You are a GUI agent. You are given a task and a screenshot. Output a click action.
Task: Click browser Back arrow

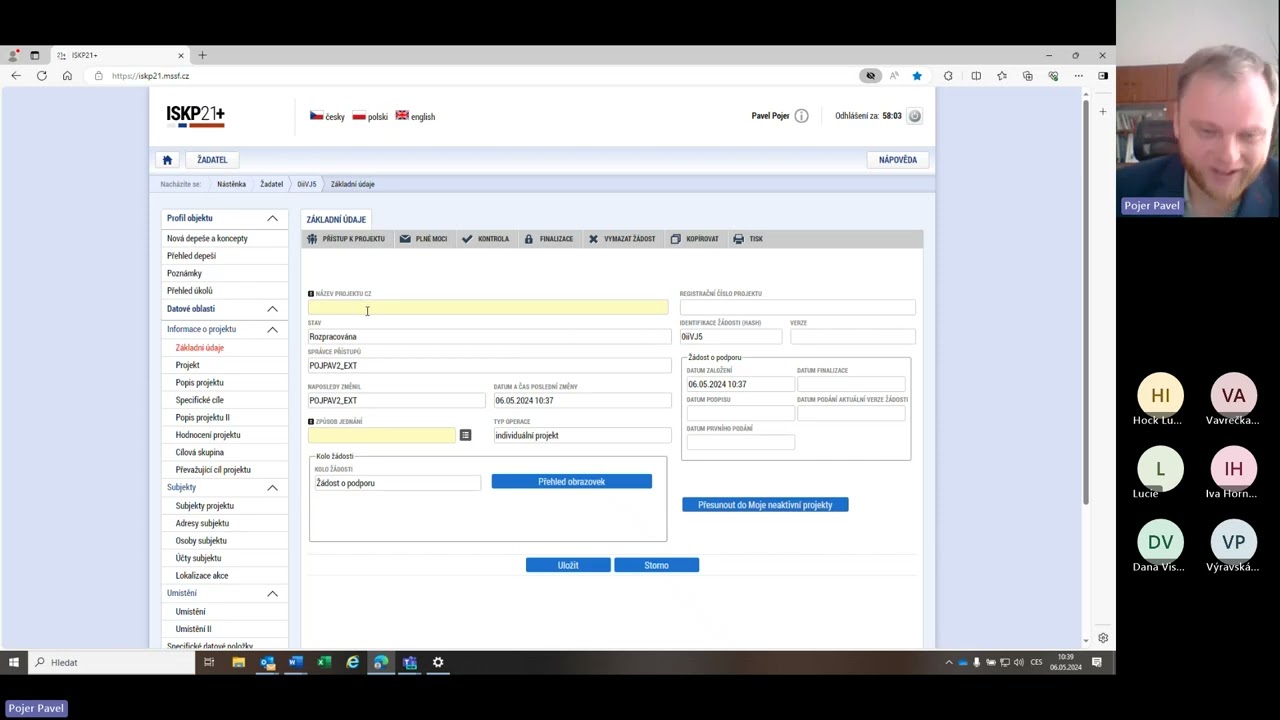(x=16, y=76)
